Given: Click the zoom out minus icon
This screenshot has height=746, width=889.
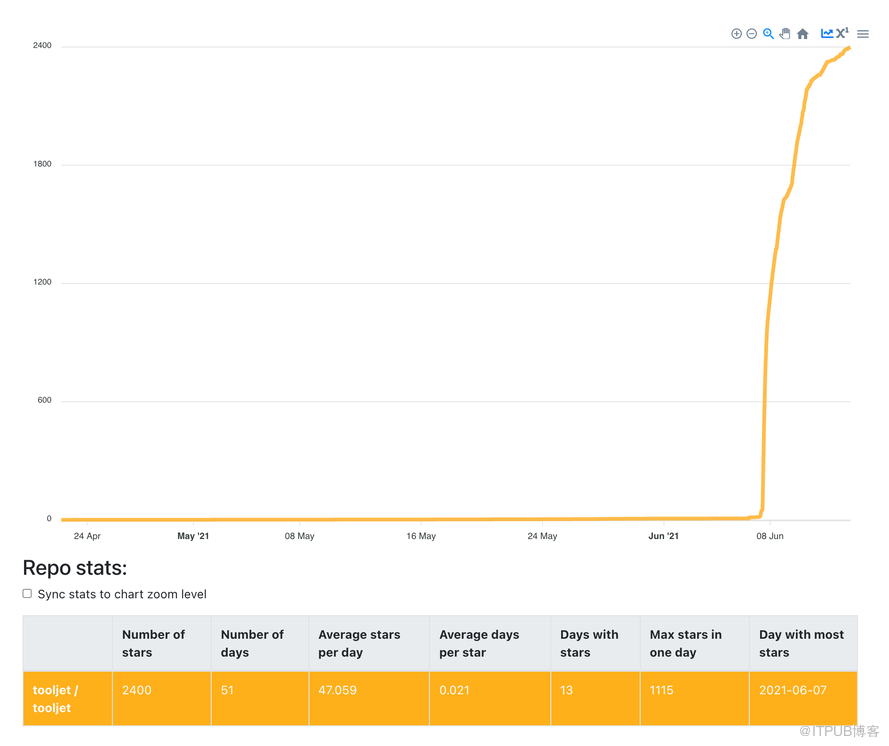Looking at the screenshot, I should 752,34.
